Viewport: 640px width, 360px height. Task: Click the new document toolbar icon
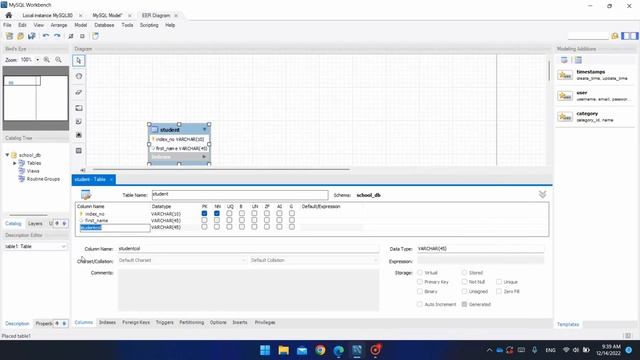9,36
